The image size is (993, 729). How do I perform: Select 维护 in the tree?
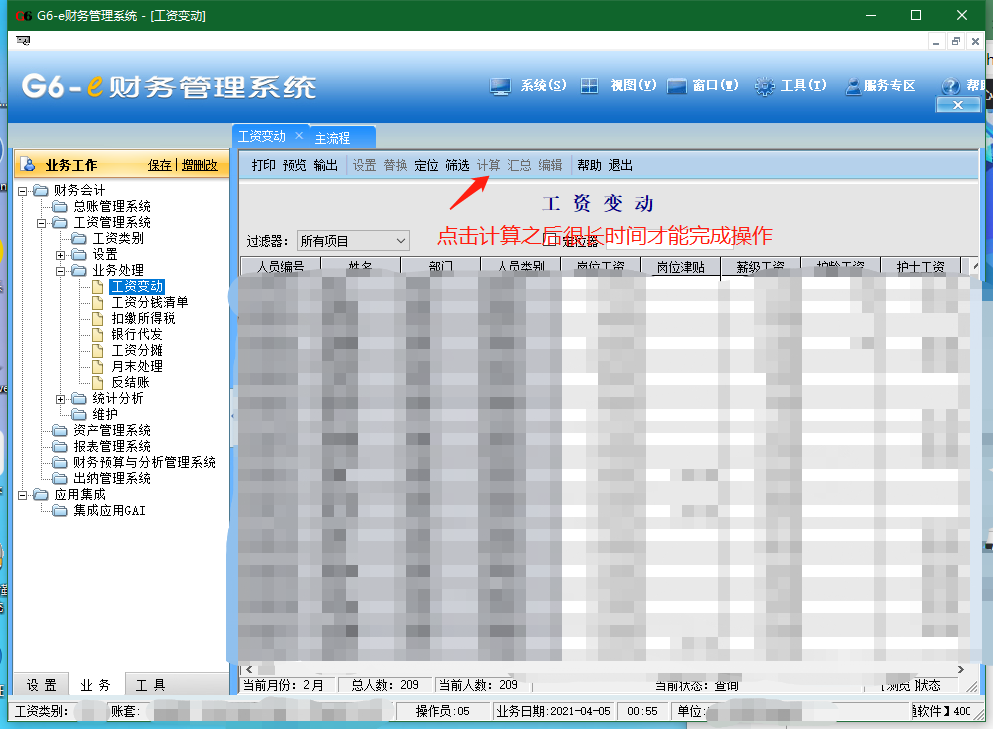pyautogui.click(x=104, y=415)
